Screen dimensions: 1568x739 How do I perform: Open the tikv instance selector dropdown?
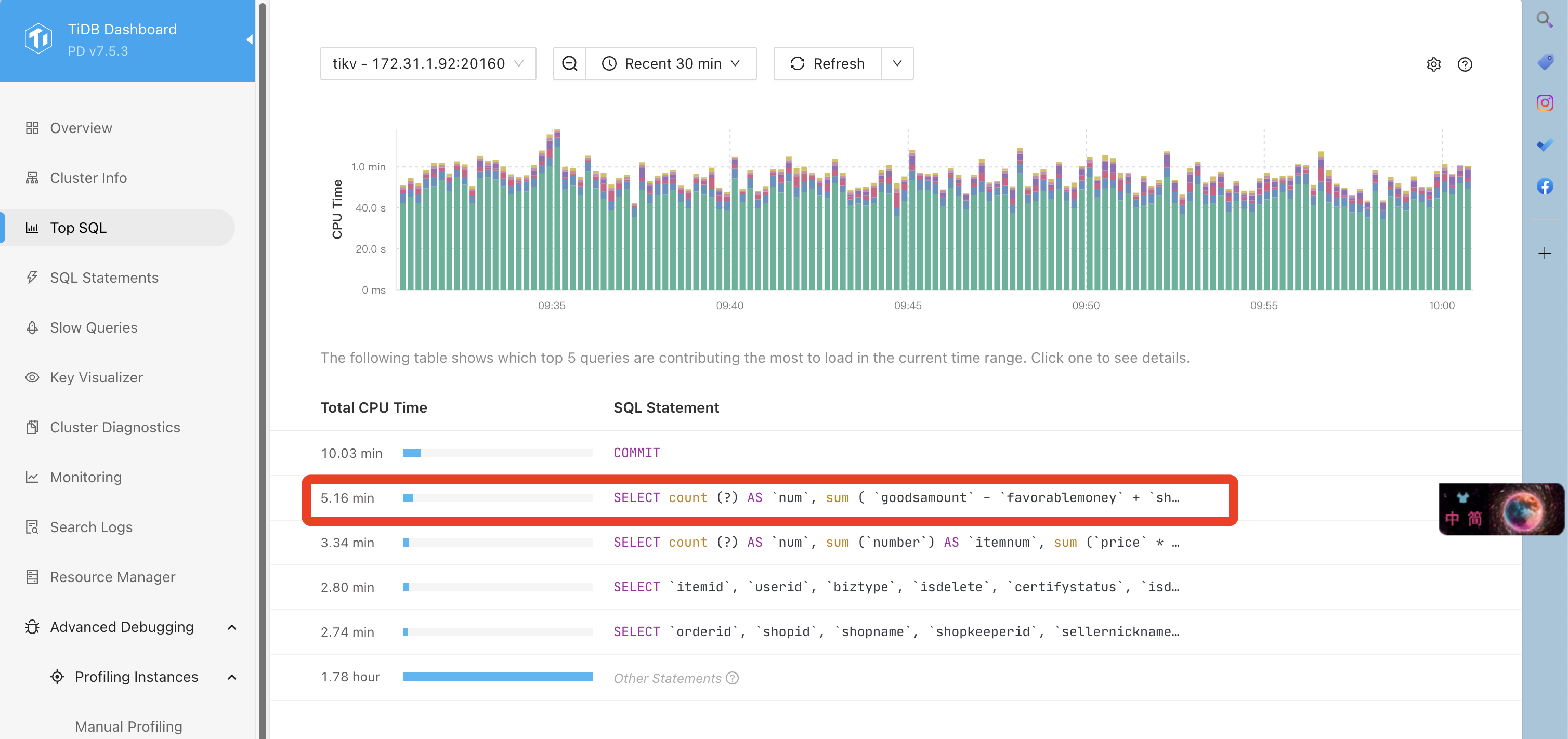pyautogui.click(x=428, y=64)
